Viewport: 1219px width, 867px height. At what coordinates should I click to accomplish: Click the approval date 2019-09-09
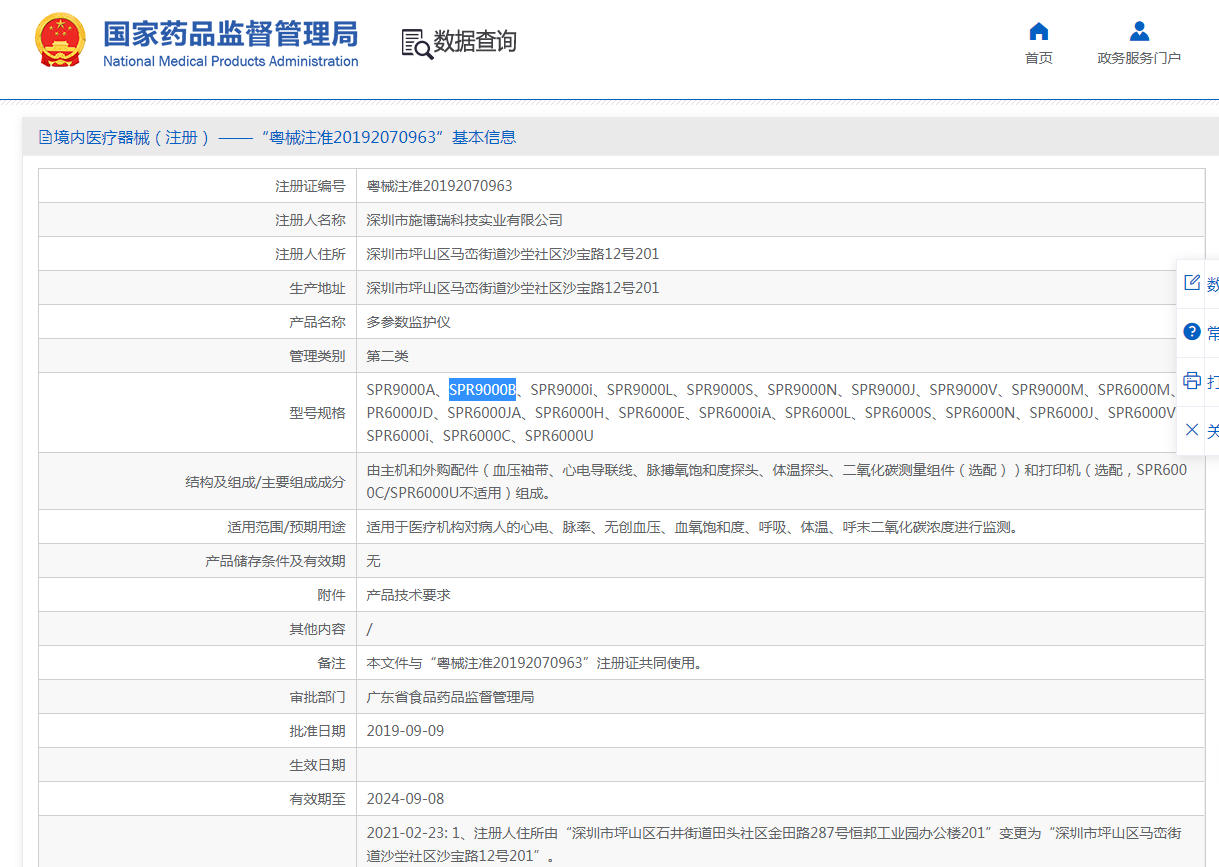[x=406, y=731]
